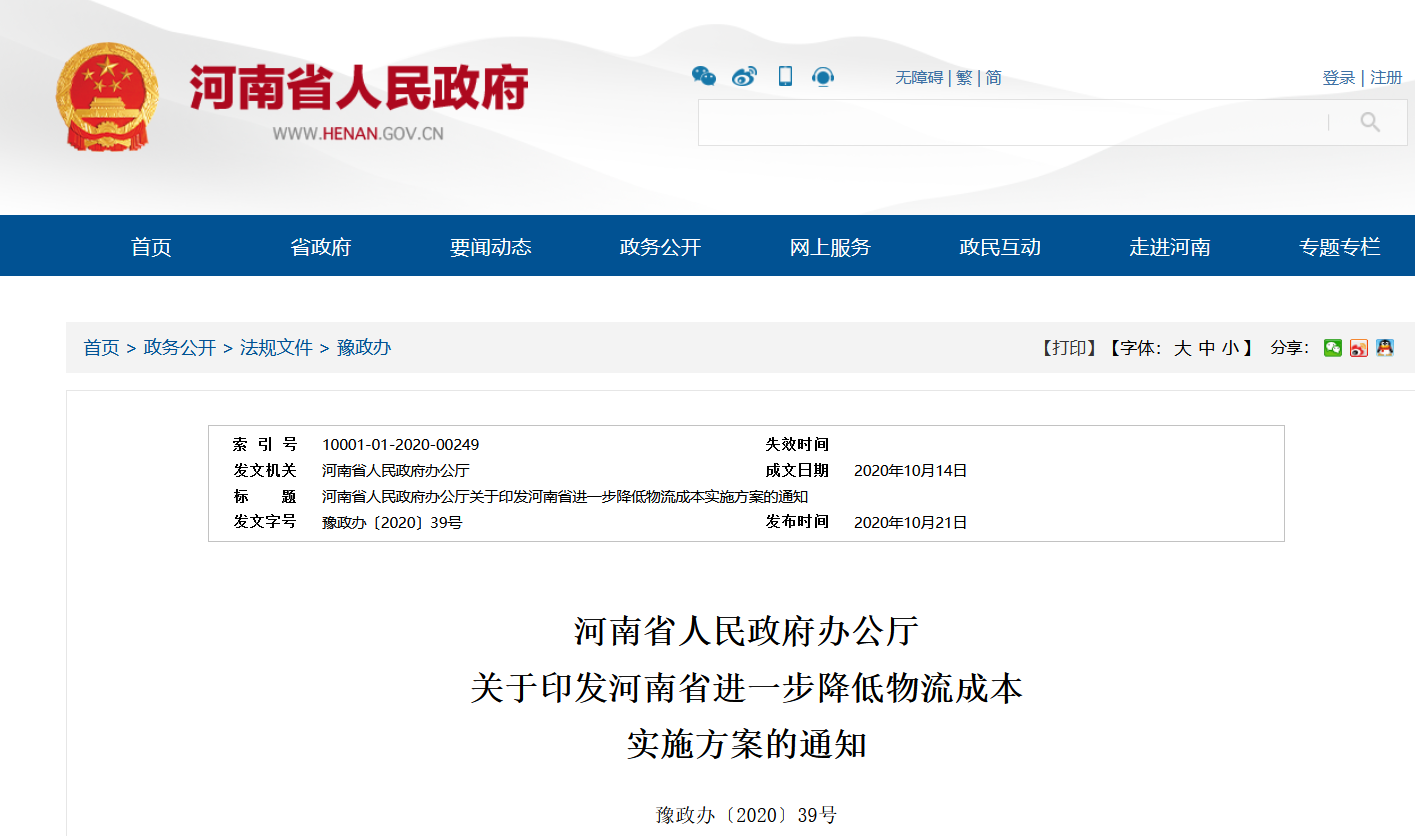Image resolution: width=1415 pixels, height=836 pixels.
Task: Click inside the search input field
Action: (x=1000, y=122)
